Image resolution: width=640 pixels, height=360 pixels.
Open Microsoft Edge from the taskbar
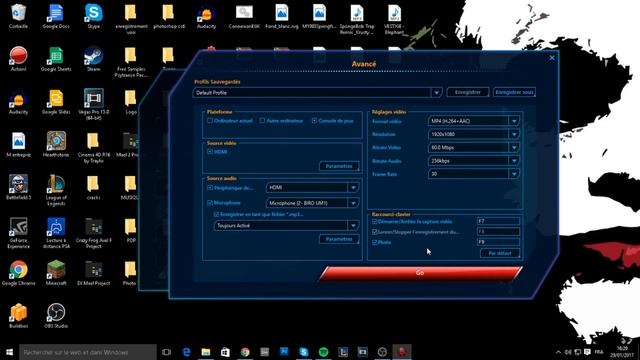pyautogui.click(x=186, y=352)
